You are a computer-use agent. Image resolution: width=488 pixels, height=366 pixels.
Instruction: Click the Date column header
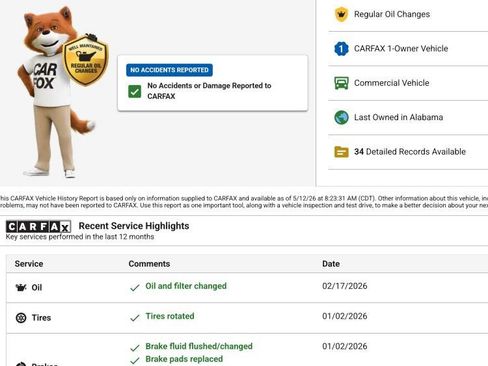331,264
